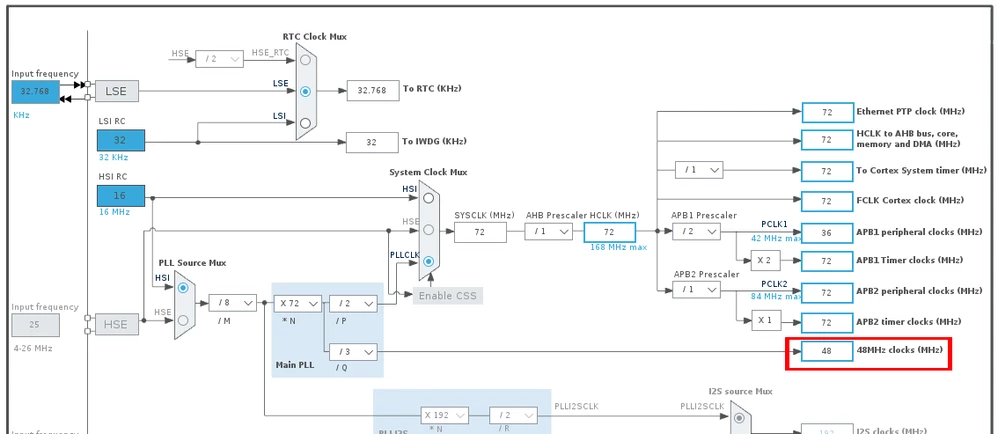Click the To RTC (KHz) output box
The height and width of the screenshot is (434, 998).
pos(372,90)
